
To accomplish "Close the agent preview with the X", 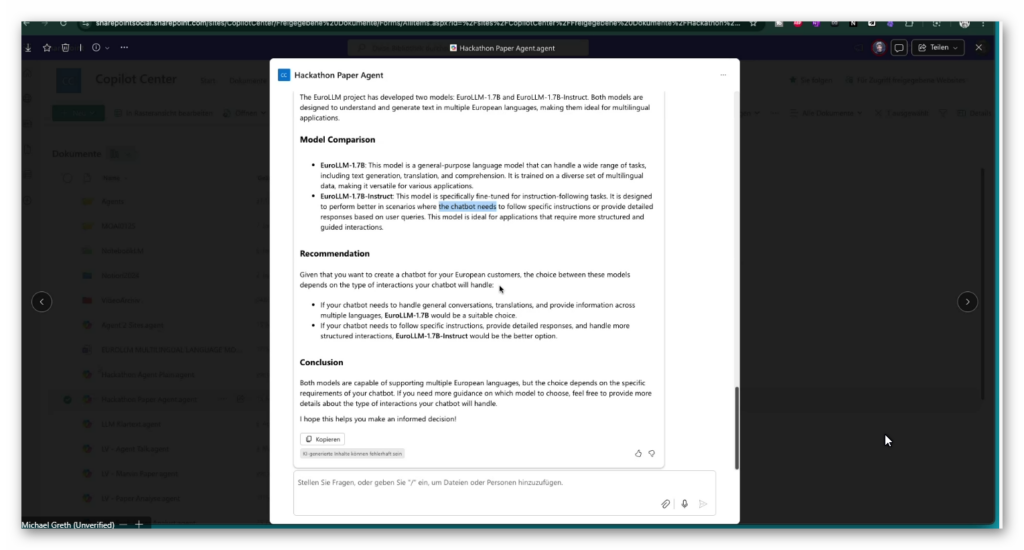I will point(978,48).
